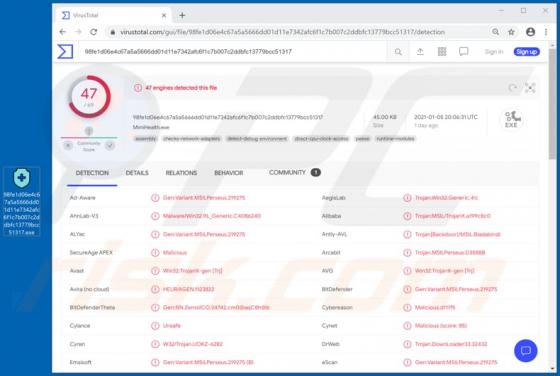This screenshot has width=560, height=376.
Task: Click the 'checks-network-adapters' tag
Action: tap(191, 139)
